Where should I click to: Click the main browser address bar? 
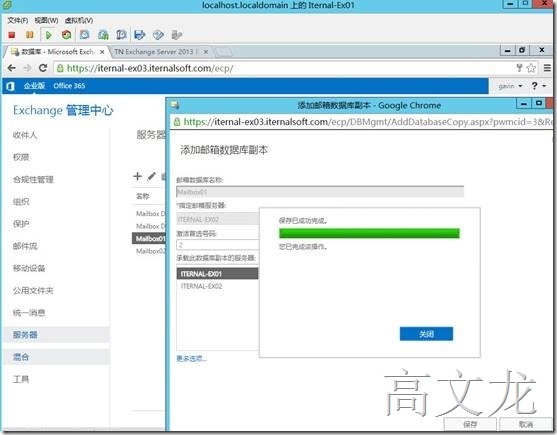coord(284,68)
